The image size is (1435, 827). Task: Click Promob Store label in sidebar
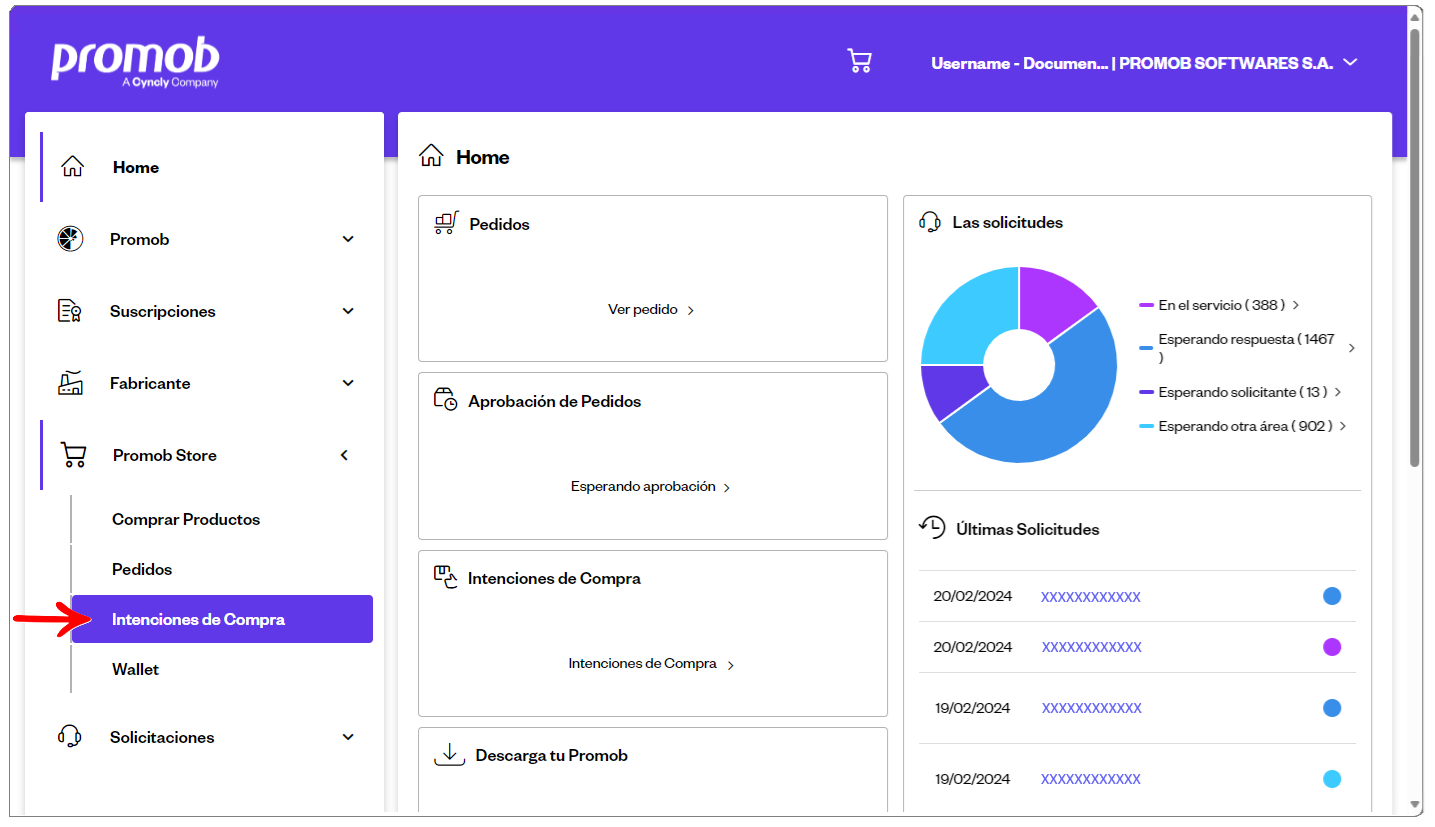(165, 455)
